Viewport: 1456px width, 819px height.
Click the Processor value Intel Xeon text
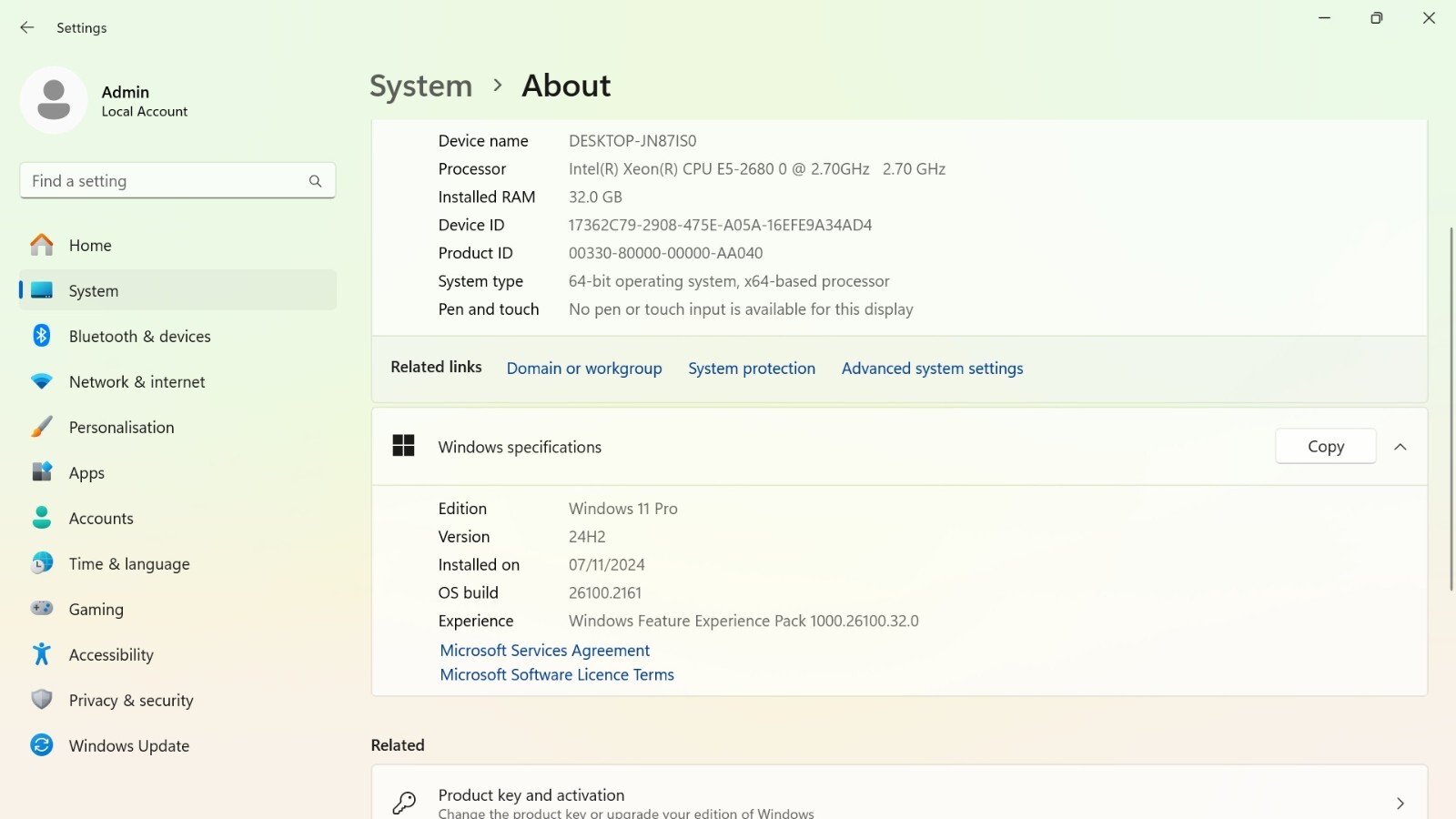[757, 169]
